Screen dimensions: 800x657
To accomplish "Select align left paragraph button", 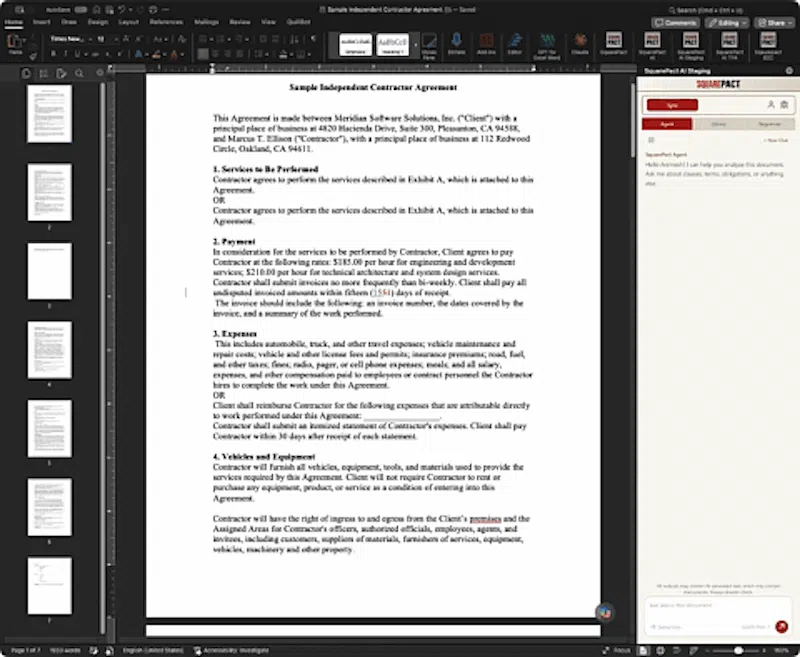I will pos(203,54).
